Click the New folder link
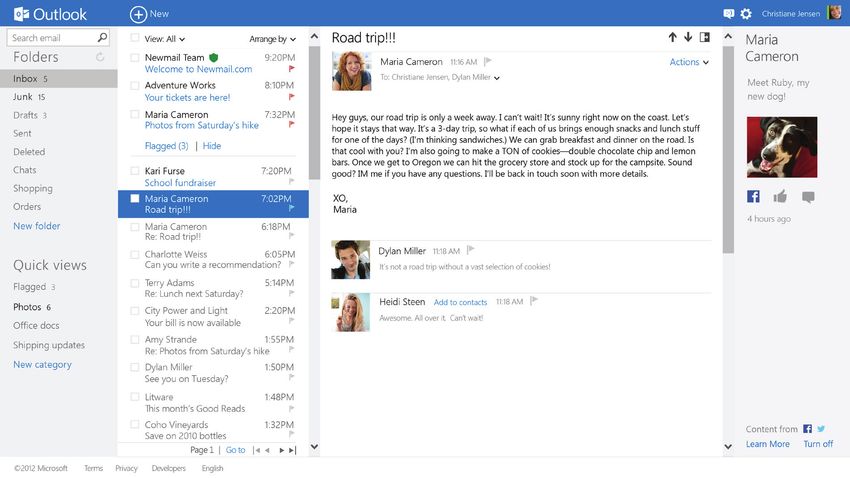This screenshot has height=478, width=850. (x=36, y=226)
